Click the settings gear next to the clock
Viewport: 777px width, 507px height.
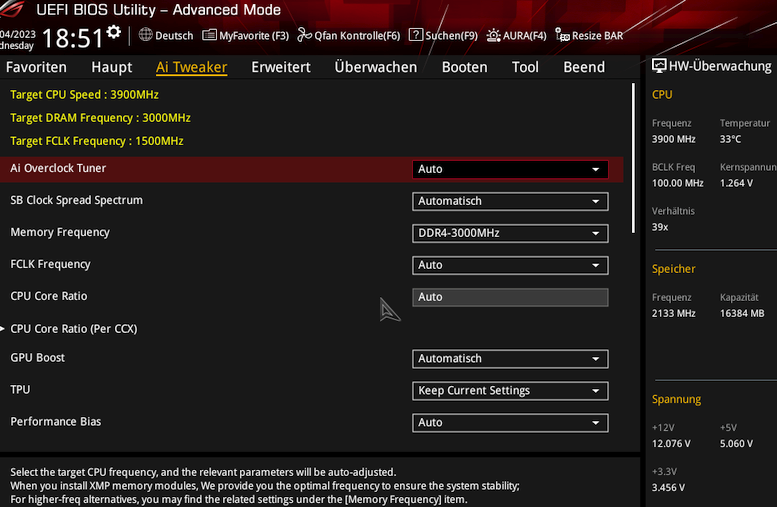pyautogui.click(x=113, y=32)
